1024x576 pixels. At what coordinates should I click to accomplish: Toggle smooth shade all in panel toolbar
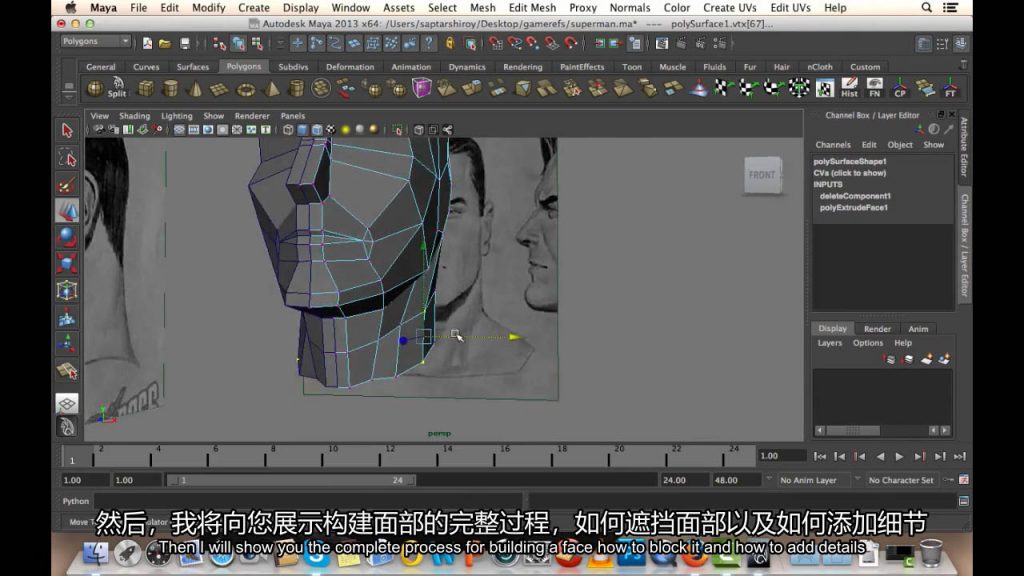(302, 130)
